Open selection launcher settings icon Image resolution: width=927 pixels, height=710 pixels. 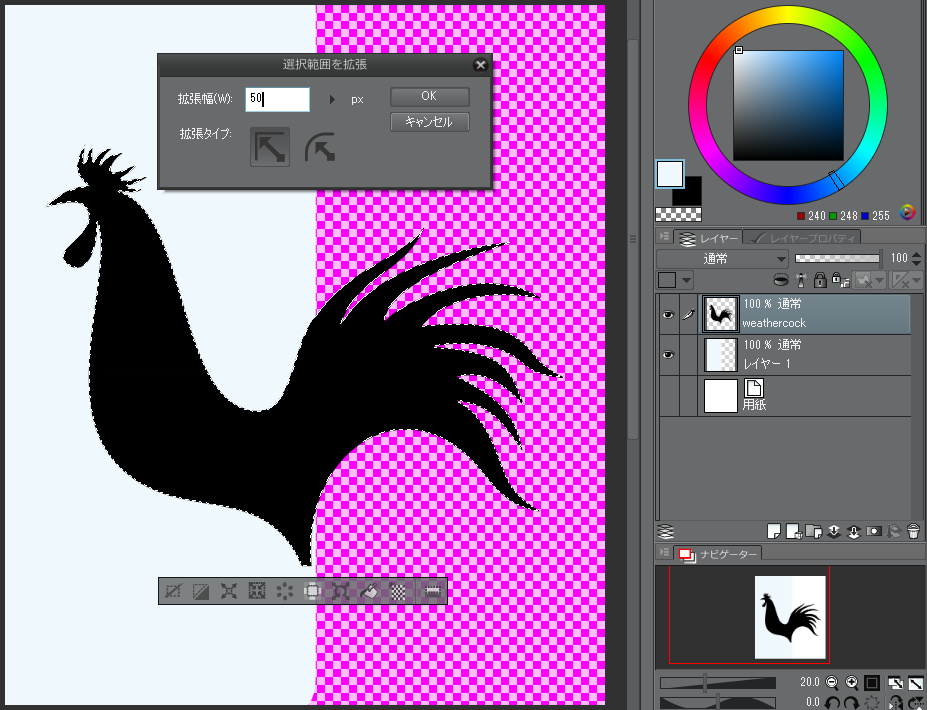(433, 591)
